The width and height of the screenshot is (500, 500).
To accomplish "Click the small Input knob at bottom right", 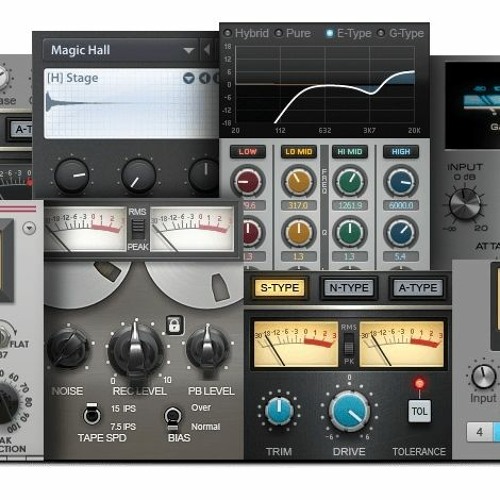I will [x=483, y=377].
